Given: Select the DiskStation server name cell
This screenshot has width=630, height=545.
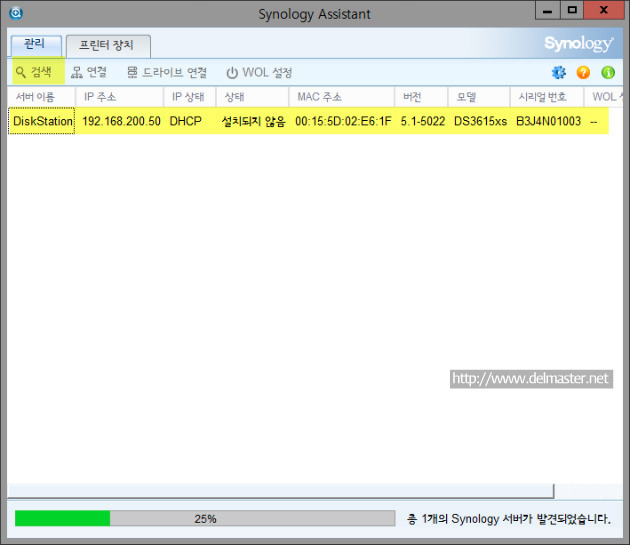Looking at the screenshot, I should point(42,121).
